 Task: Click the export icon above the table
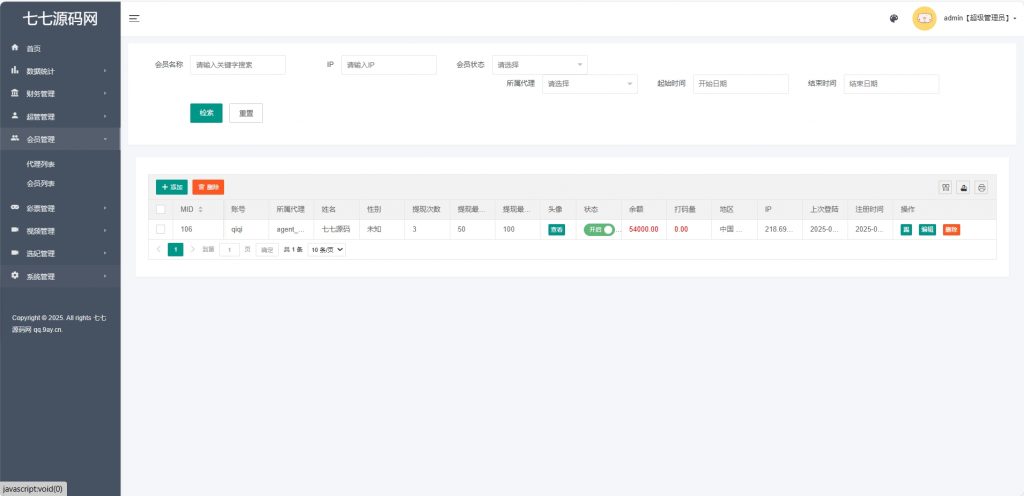point(963,187)
